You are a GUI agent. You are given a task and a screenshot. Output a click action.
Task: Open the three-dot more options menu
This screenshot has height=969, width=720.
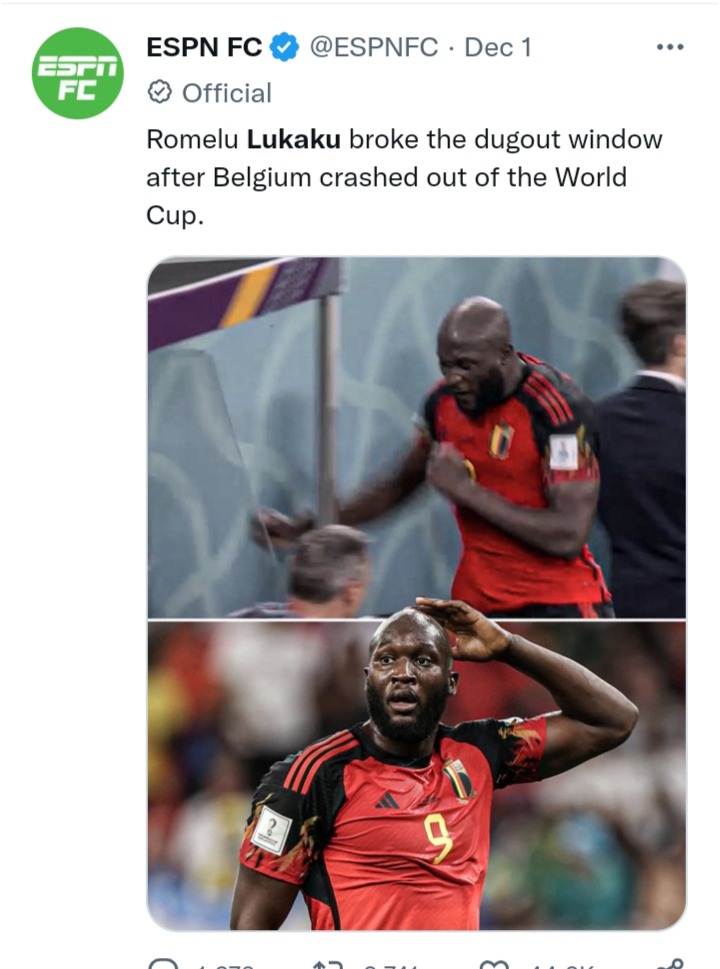(670, 47)
